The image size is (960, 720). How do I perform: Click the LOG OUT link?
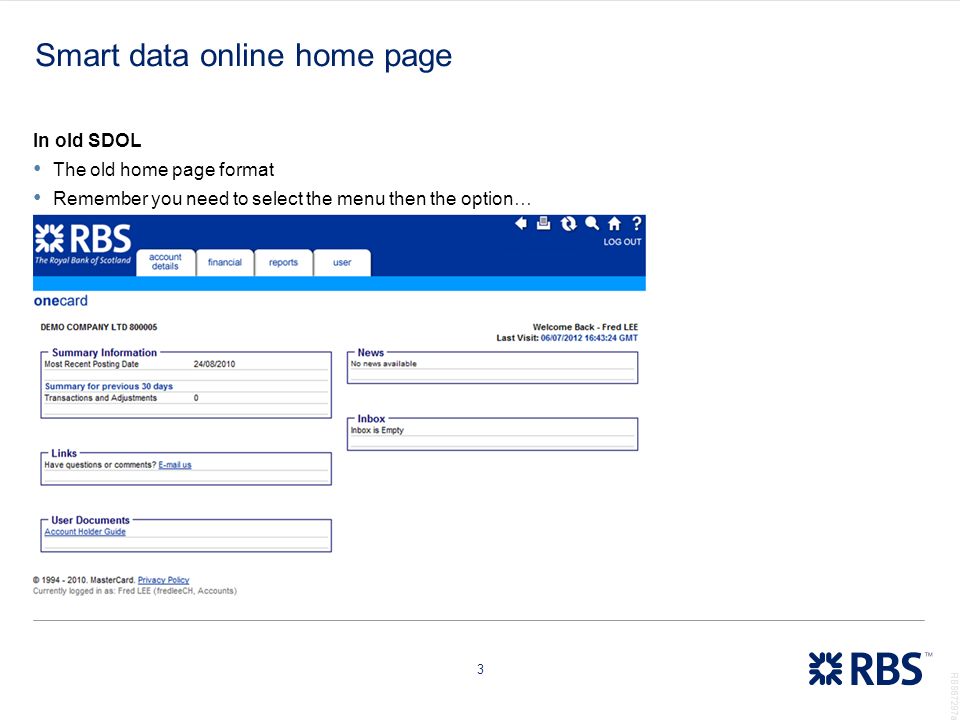tap(622, 242)
